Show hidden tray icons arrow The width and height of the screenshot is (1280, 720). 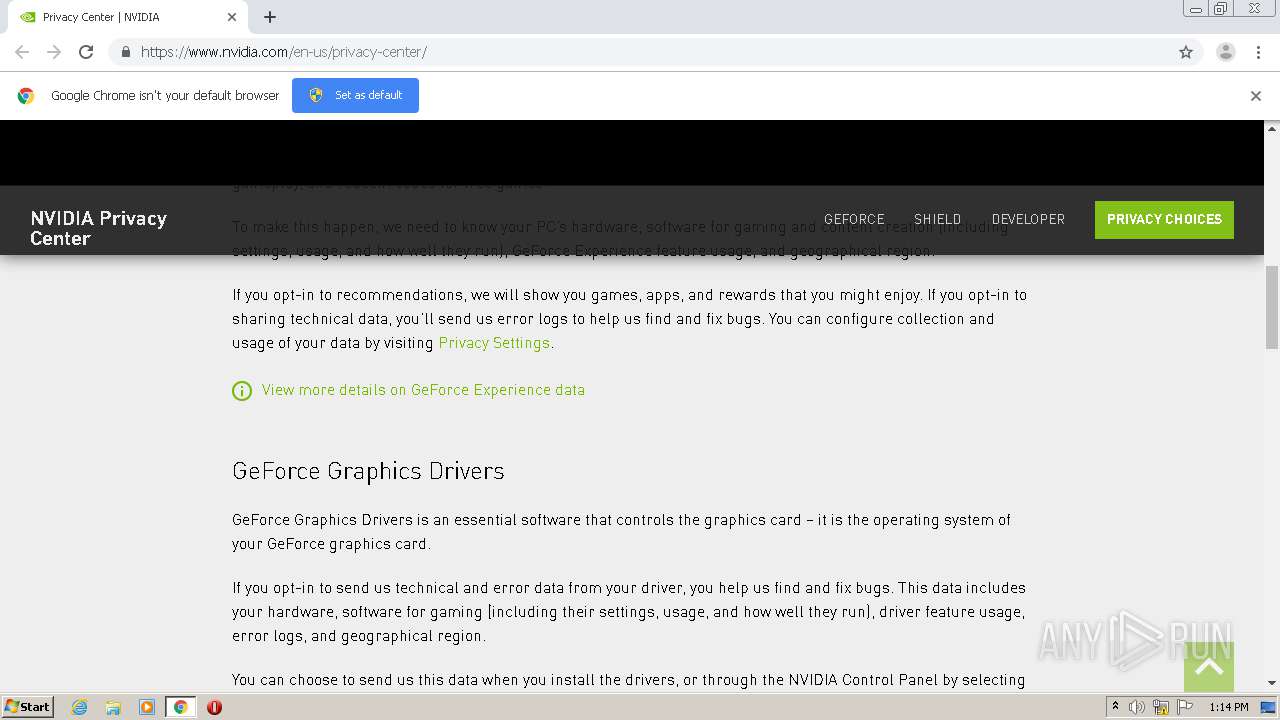coord(1115,707)
